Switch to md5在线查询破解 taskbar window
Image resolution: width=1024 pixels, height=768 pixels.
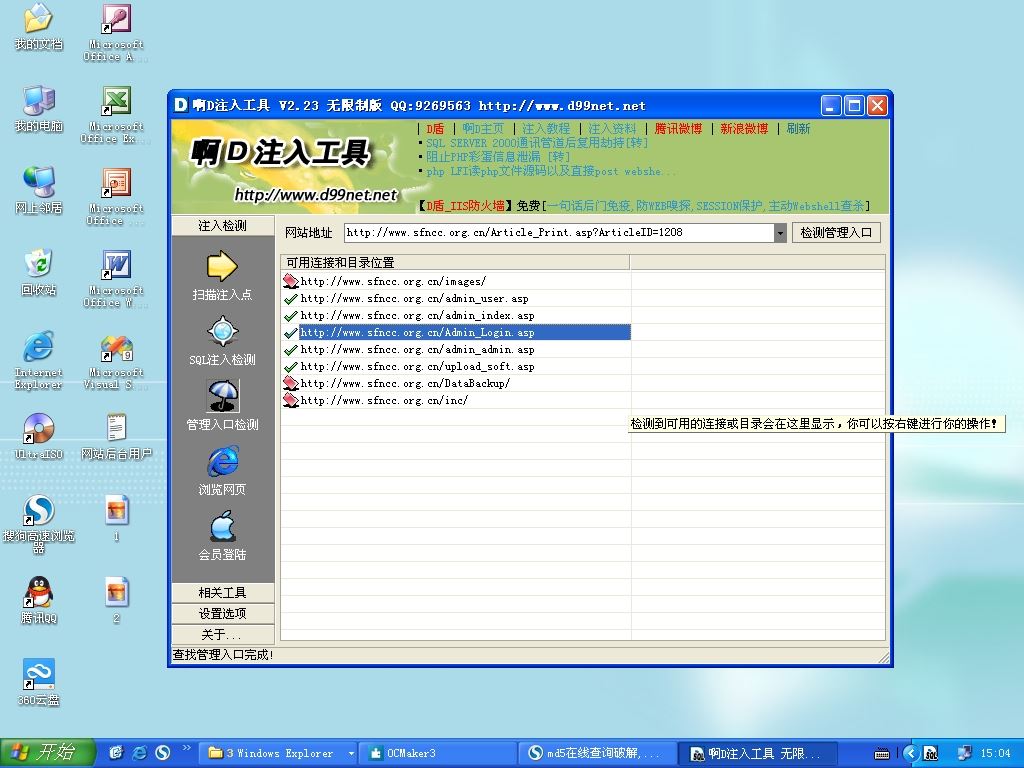[597, 753]
